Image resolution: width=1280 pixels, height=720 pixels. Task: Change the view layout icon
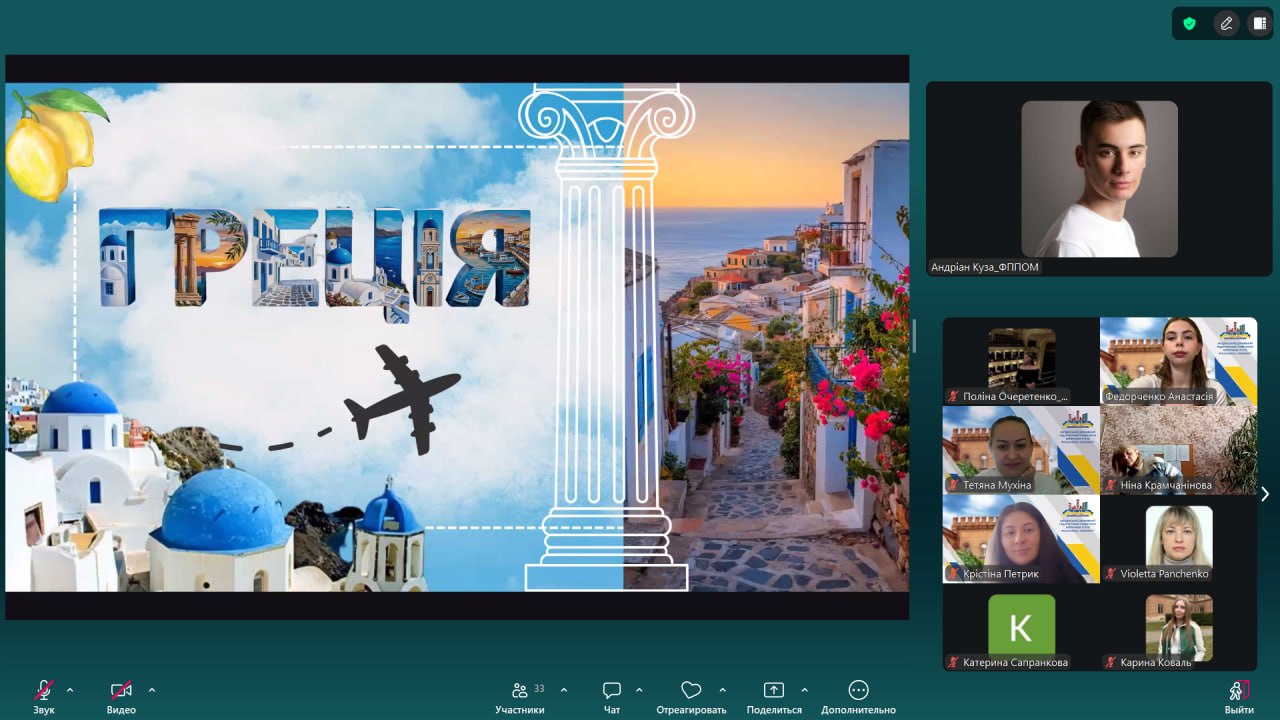(x=1259, y=24)
